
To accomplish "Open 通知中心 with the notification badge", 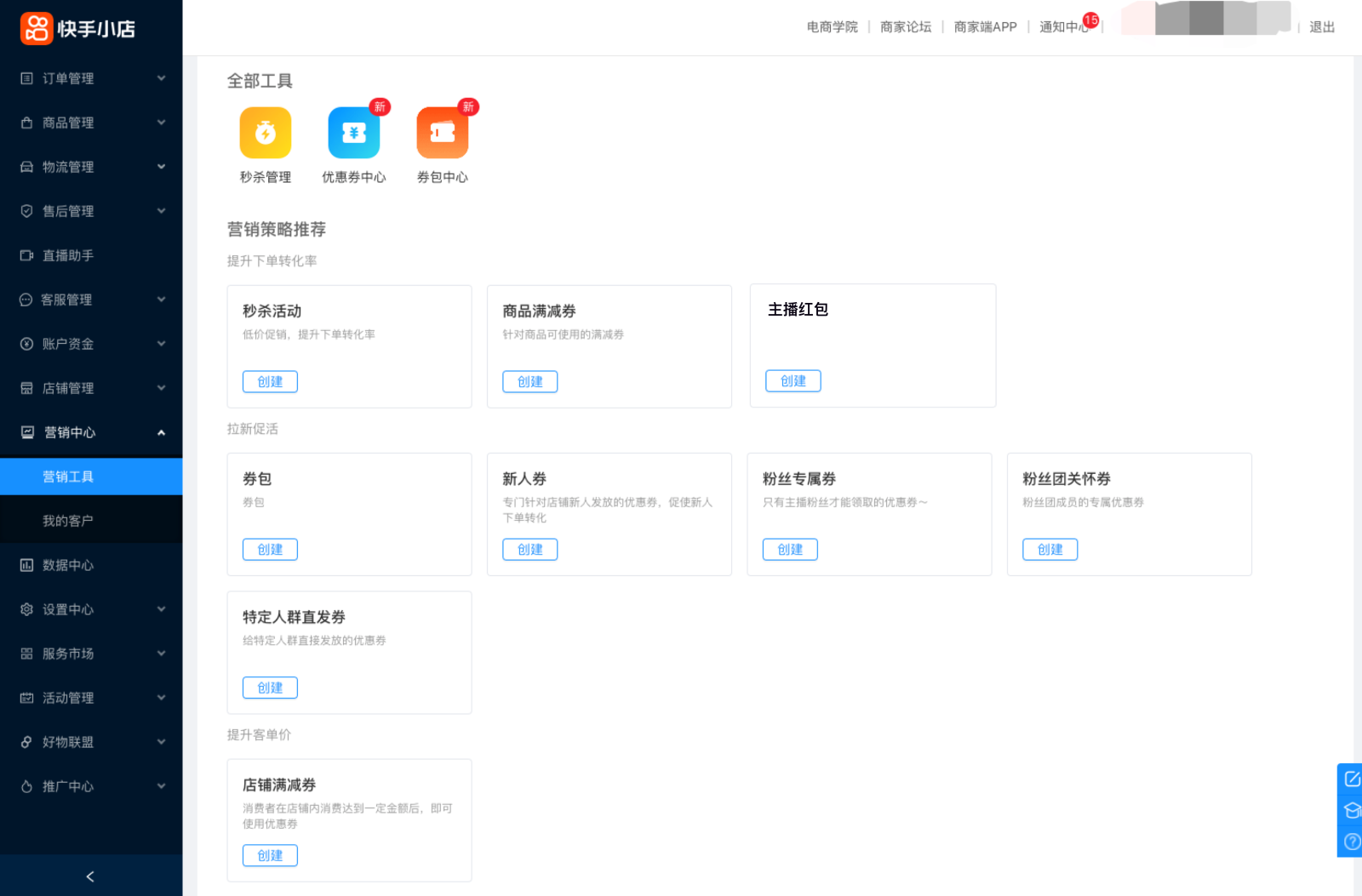I will point(1062,26).
